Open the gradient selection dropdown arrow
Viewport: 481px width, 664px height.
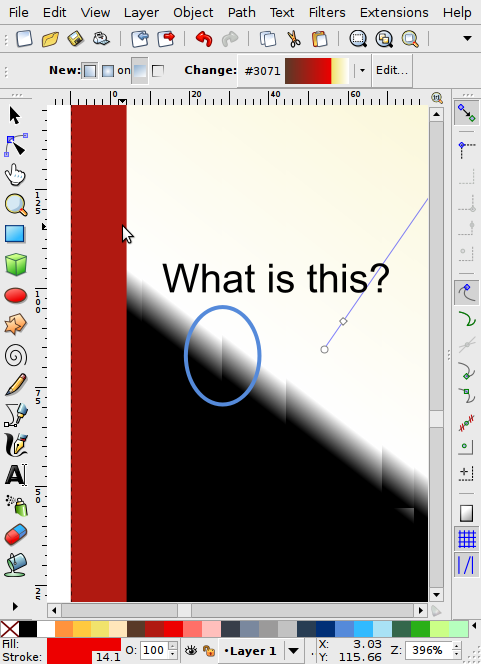(362, 70)
